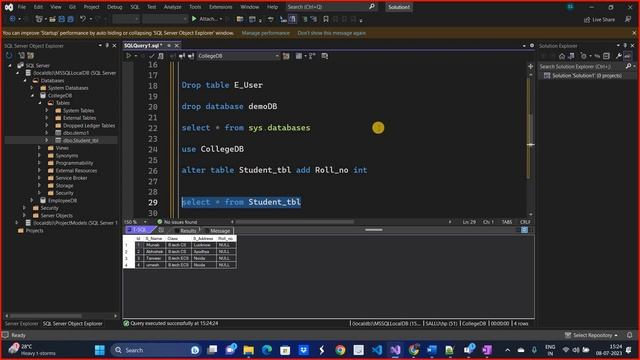The width and height of the screenshot is (640, 360).
Task: Open the Attach button dropdown arrow
Action: coord(221,19)
